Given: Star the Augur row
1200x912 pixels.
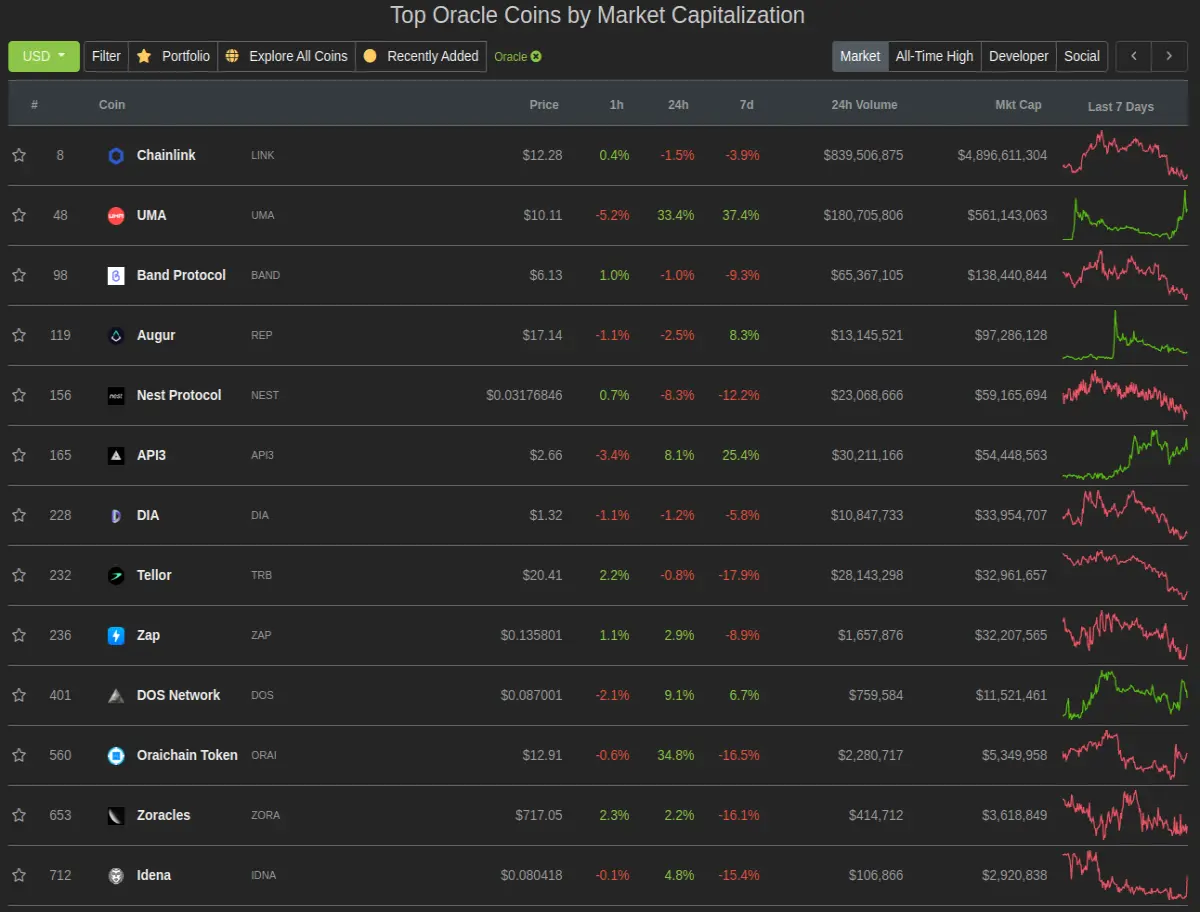Looking at the screenshot, I should pyautogui.click(x=19, y=335).
